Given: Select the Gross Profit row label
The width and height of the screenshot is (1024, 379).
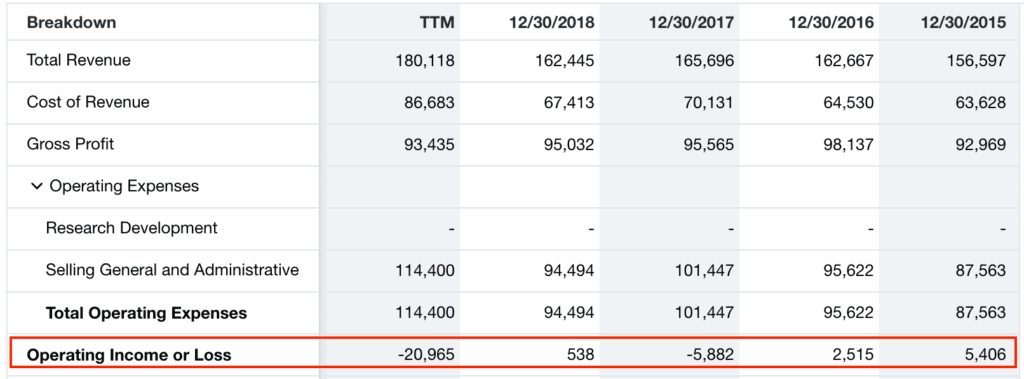Looking at the screenshot, I should pyautogui.click(x=70, y=144).
